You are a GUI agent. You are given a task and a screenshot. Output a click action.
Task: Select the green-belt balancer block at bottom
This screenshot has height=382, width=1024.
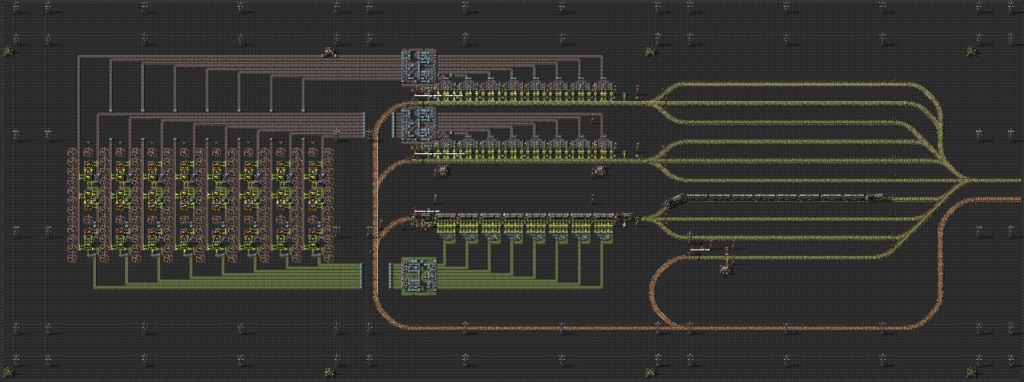pos(419,276)
